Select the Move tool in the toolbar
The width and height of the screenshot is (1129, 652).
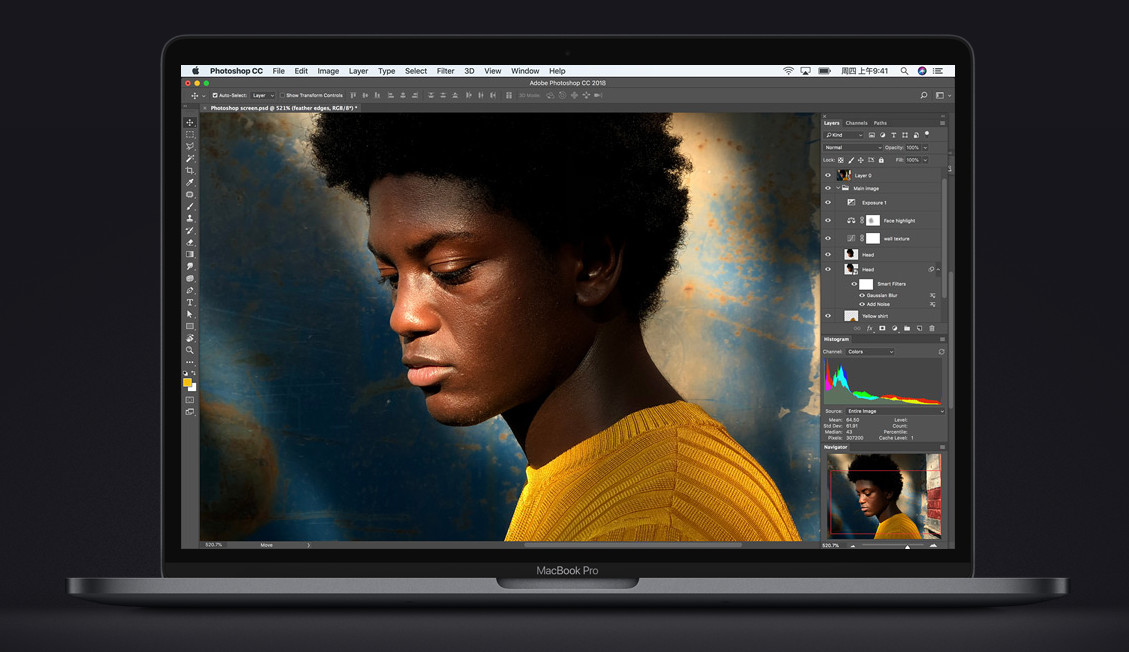pyautogui.click(x=190, y=120)
